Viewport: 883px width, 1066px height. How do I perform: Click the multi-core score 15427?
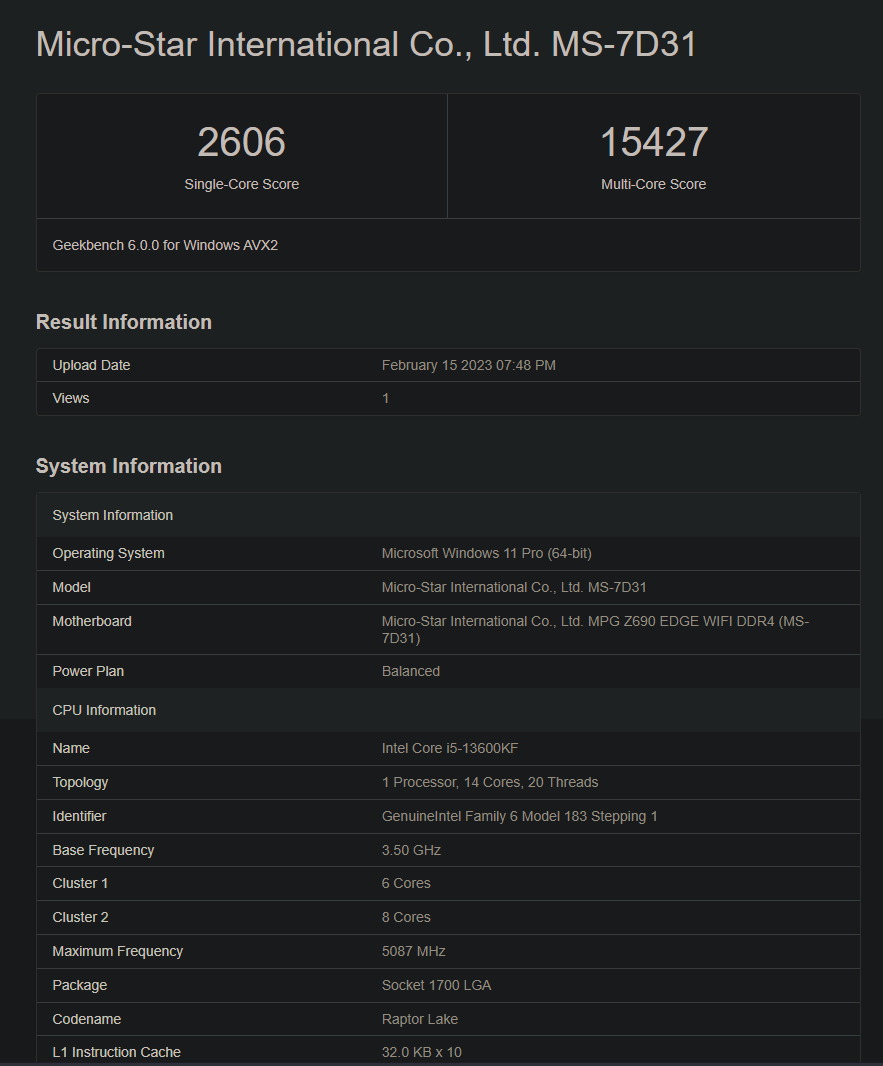click(x=654, y=142)
